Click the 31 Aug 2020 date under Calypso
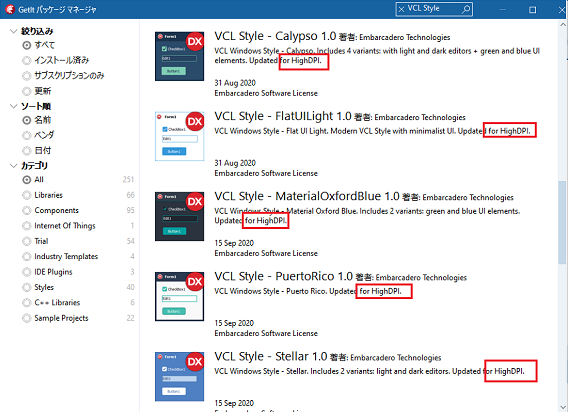Screen dimensions: 568x412 coord(235,83)
